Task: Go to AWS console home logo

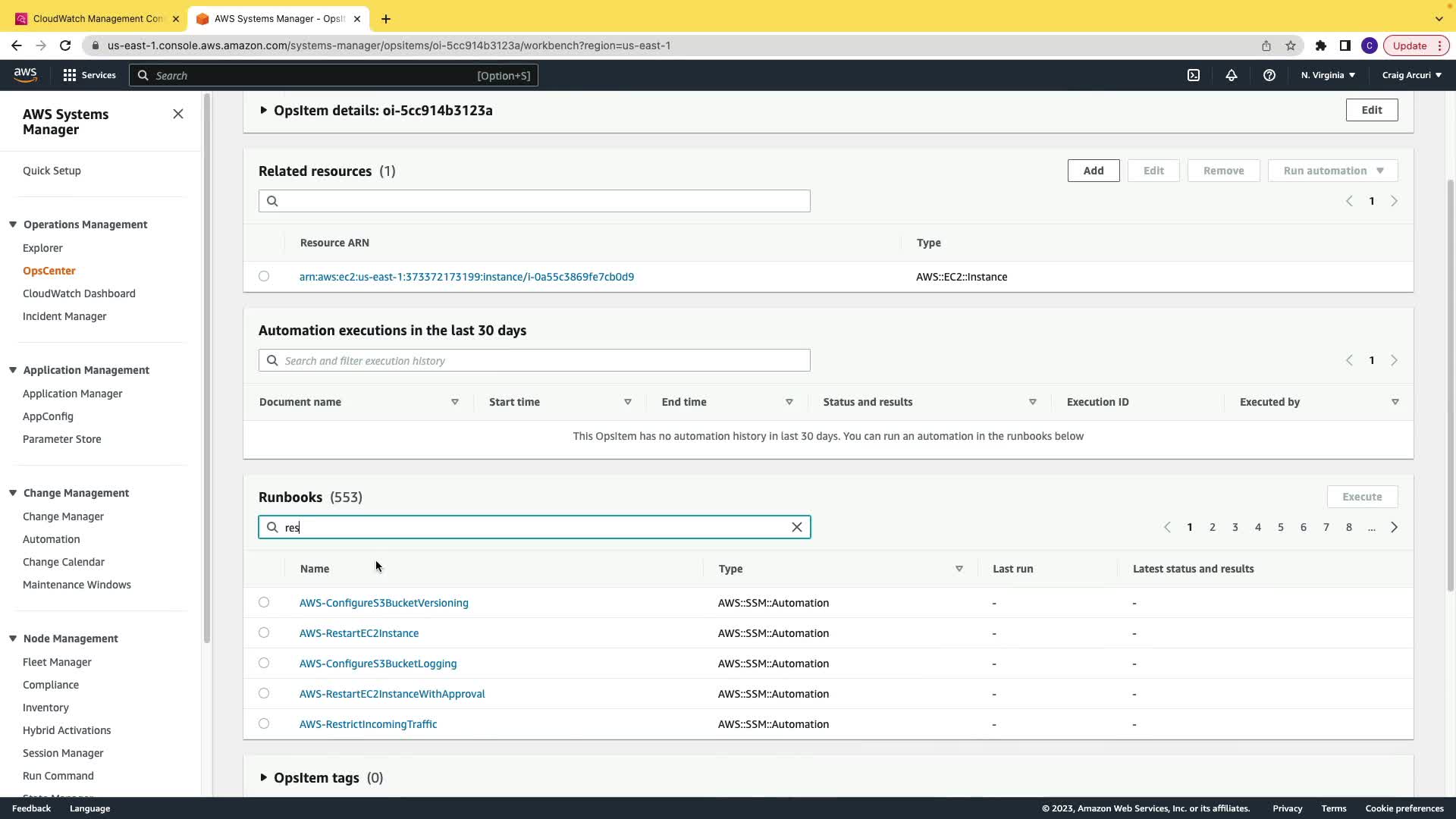Action: [25, 74]
